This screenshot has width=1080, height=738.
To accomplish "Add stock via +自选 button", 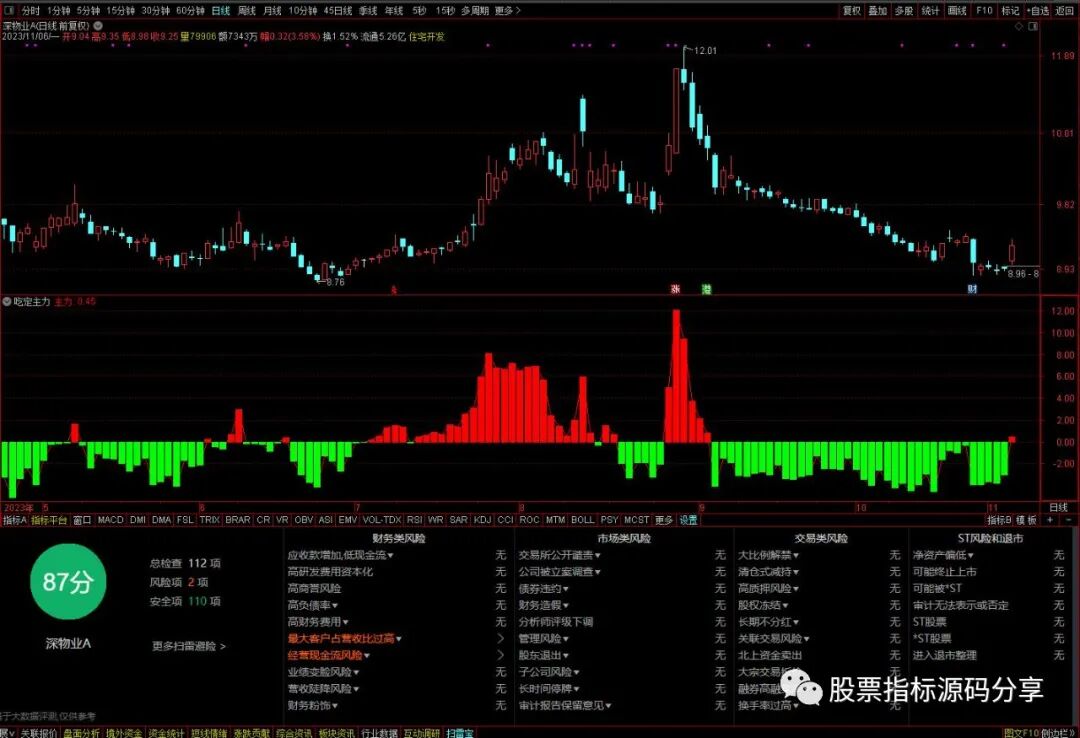I will [x=1038, y=10].
